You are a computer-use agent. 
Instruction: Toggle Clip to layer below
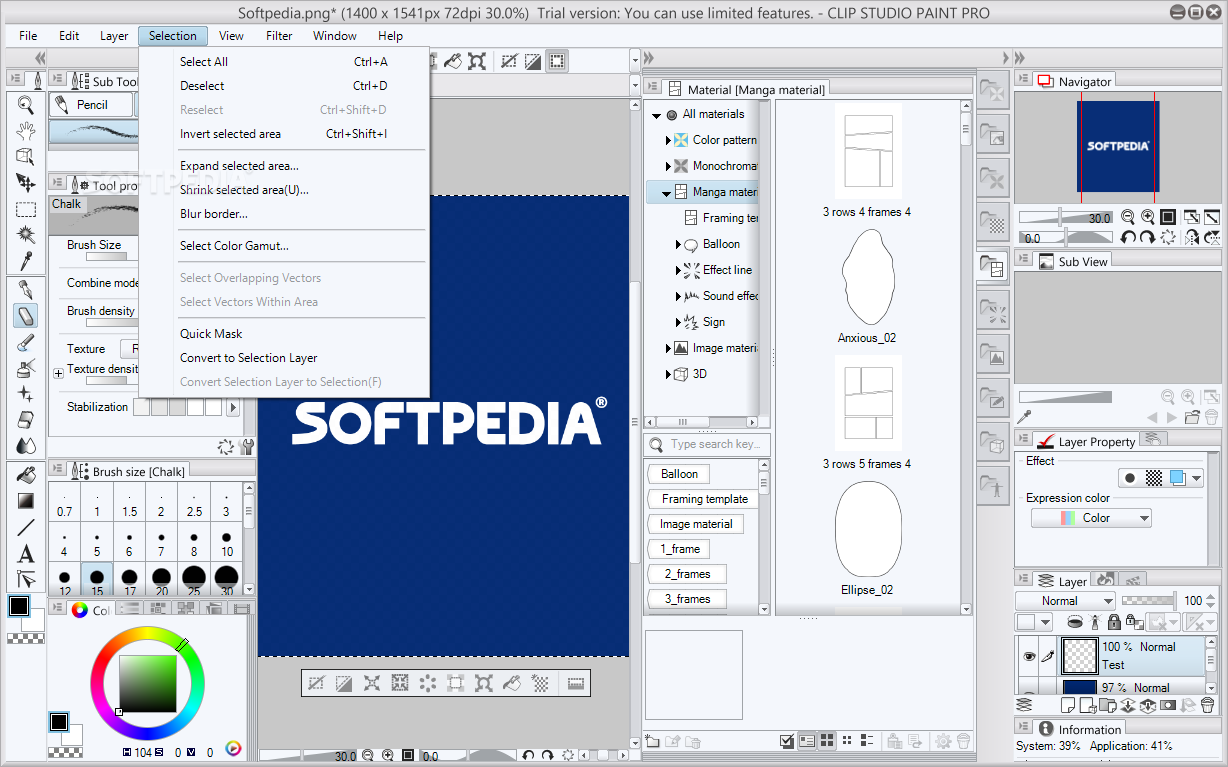coord(1075,621)
